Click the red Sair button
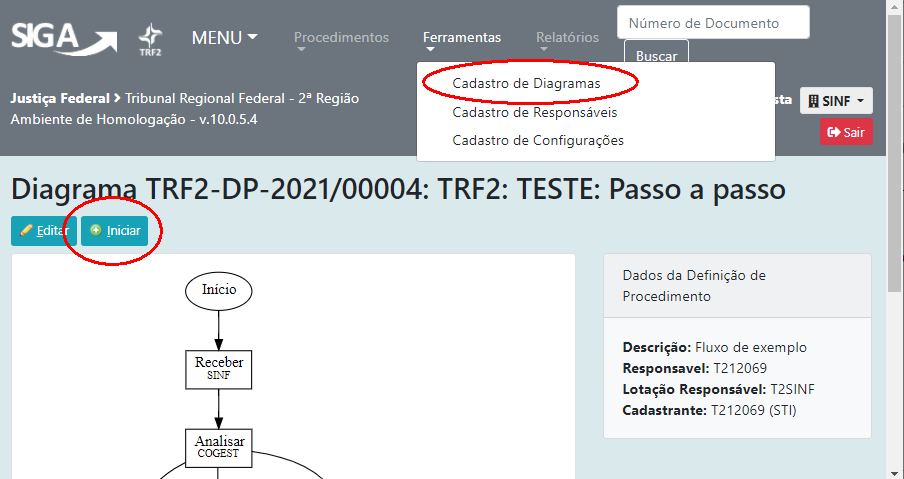904x479 pixels. coord(846,132)
